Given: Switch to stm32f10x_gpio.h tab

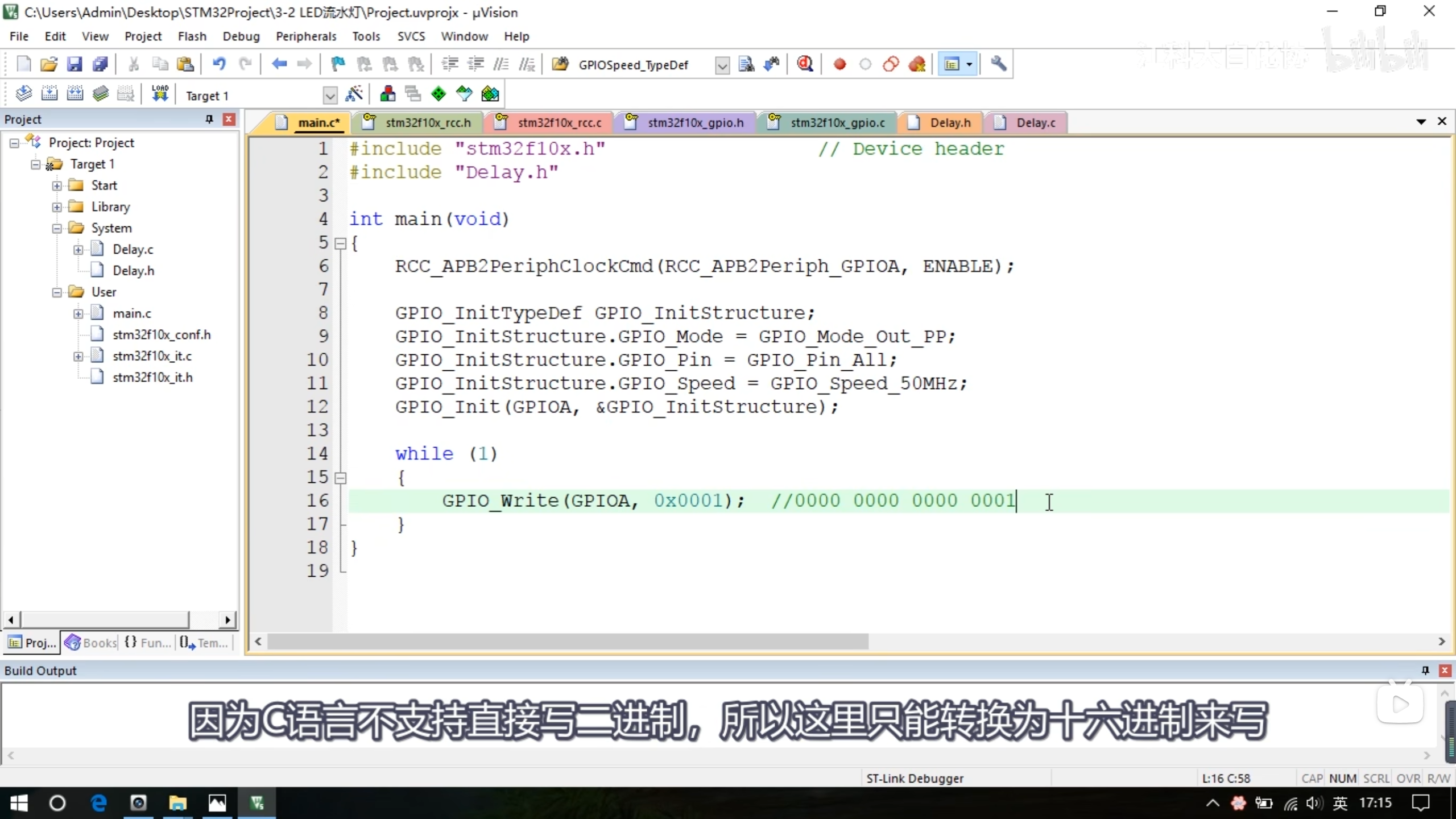Looking at the screenshot, I should [695, 123].
